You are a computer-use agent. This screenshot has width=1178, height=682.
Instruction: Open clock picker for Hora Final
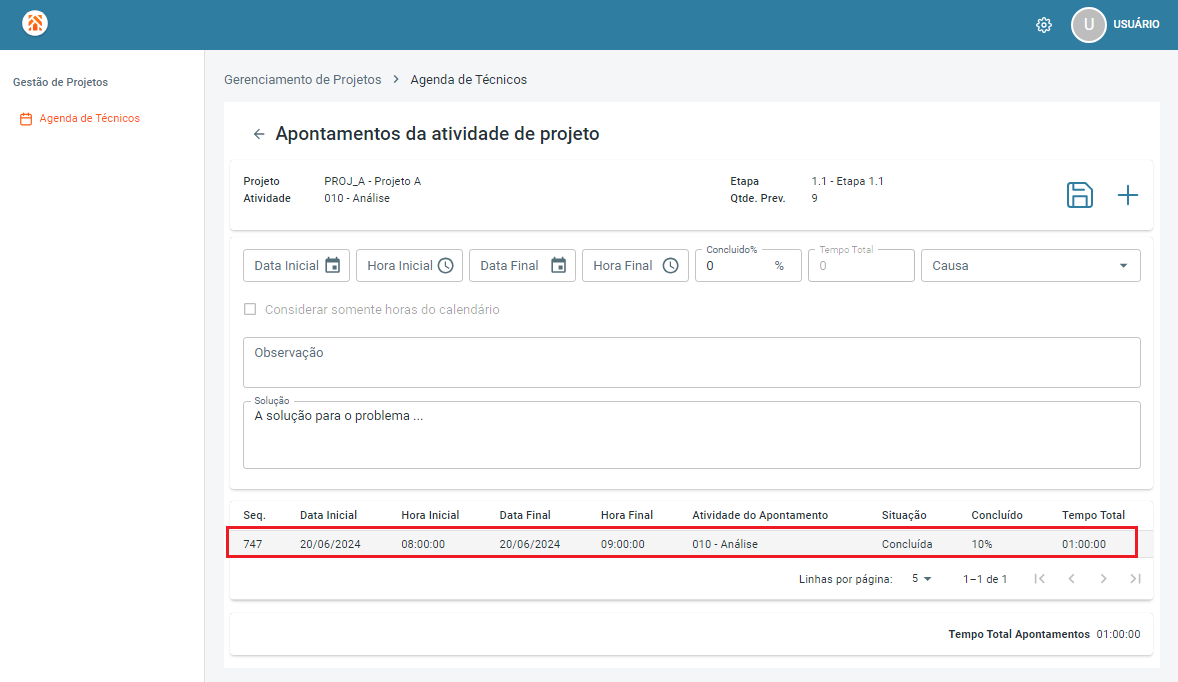670,266
